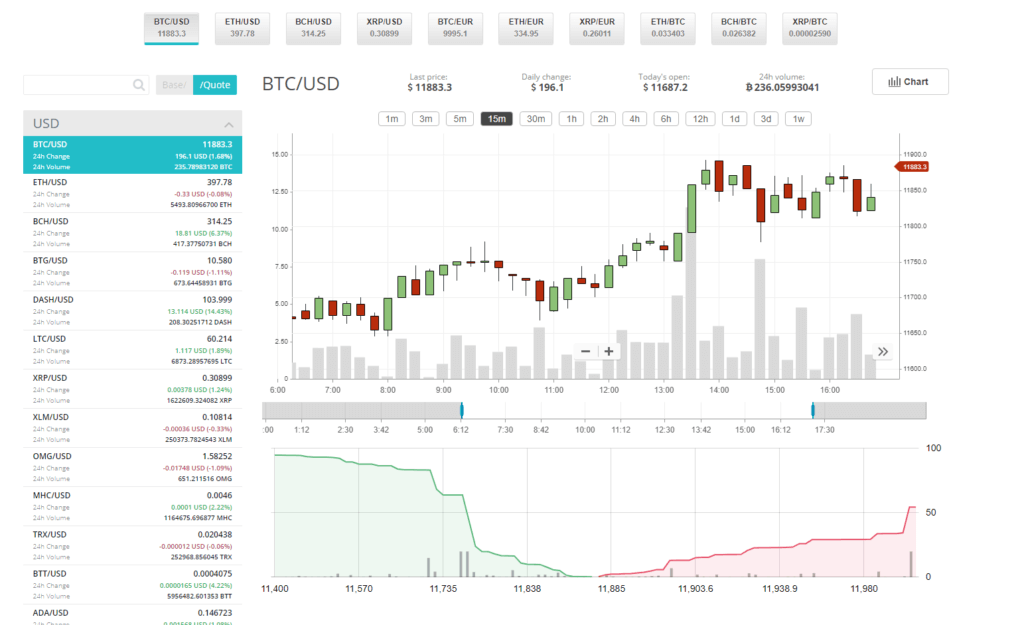
Task: Choose the BTT/USD market row
Action: pyautogui.click(x=133, y=585)
